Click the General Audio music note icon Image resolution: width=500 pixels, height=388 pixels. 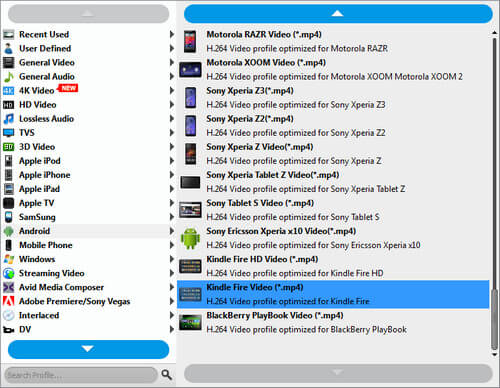tap(9, 76)
